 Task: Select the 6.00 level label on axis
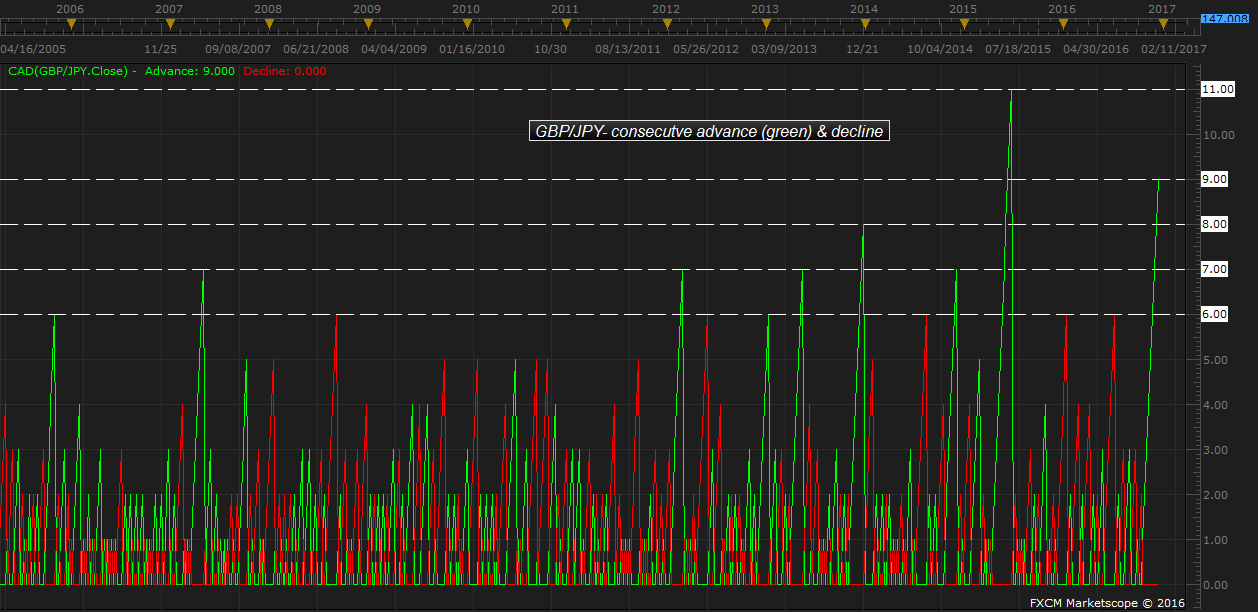coord(1217,315)
